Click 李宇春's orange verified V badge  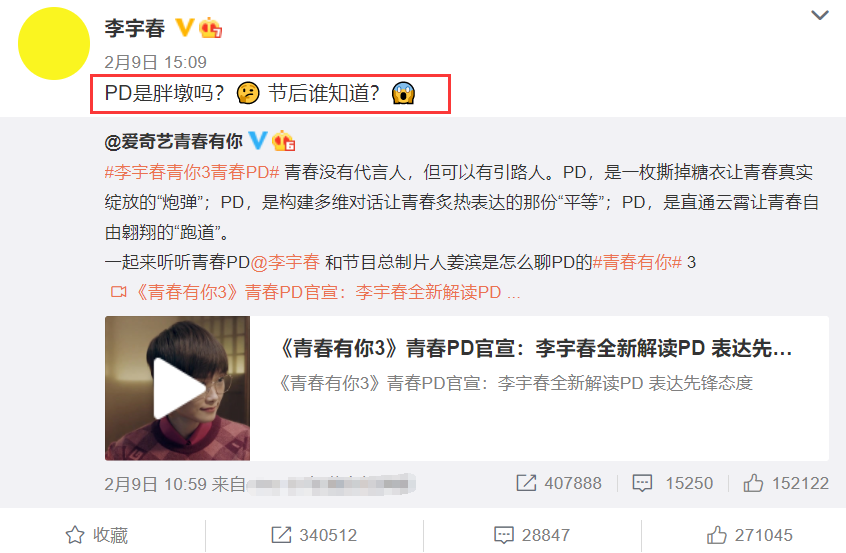185,27
